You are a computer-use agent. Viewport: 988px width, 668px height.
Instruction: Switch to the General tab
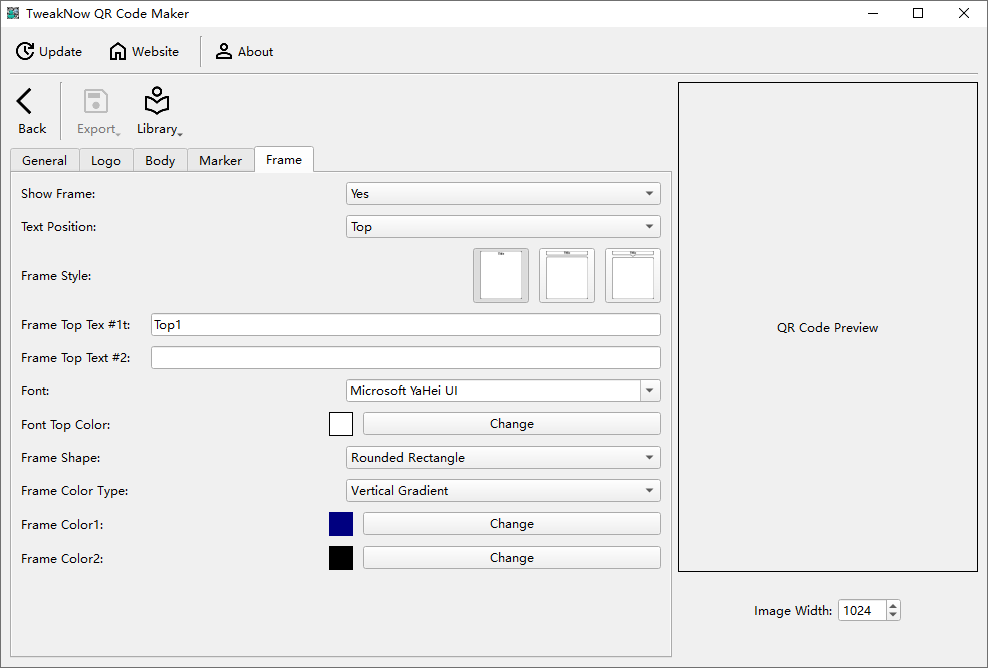(44, 161)
